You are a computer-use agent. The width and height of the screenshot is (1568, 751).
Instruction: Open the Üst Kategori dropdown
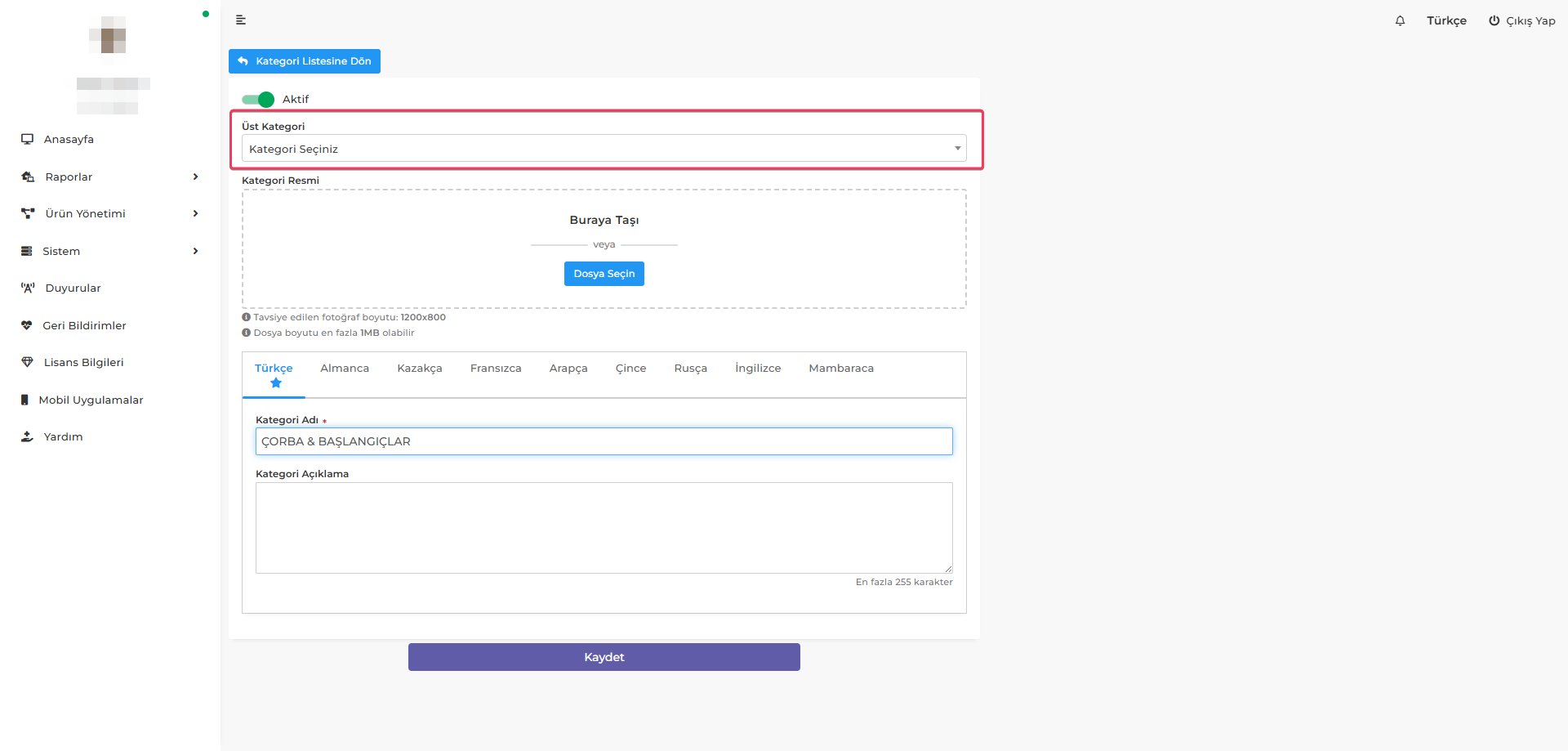[604, 149]
